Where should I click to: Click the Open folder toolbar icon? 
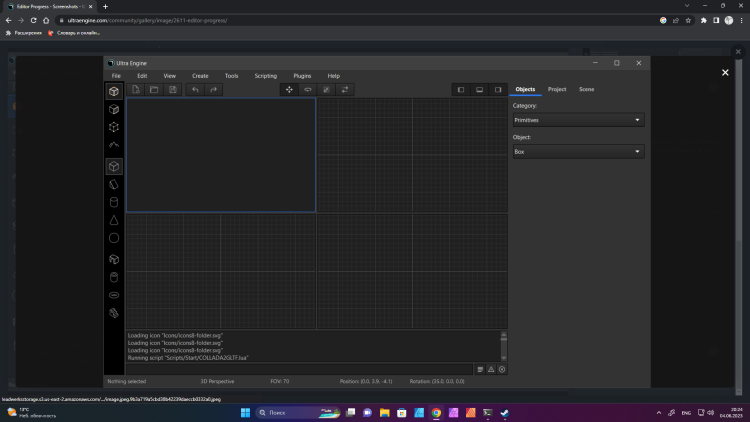click(x=154, y=90)
